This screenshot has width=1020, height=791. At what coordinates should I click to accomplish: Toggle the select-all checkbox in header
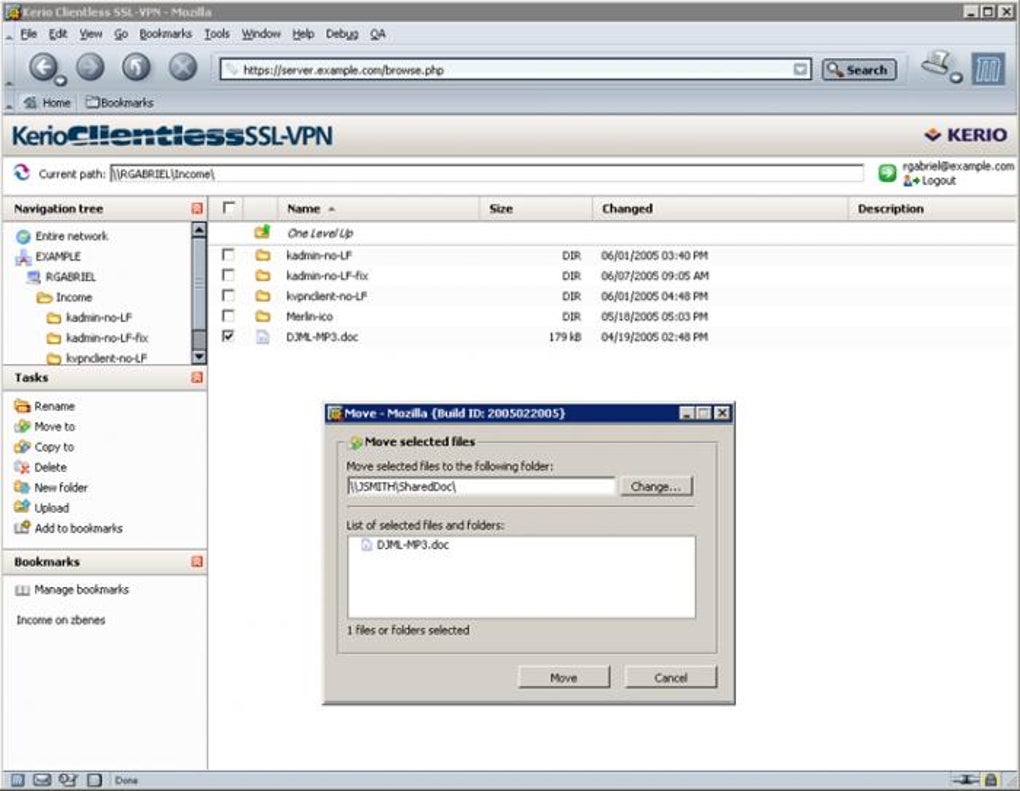228,208
